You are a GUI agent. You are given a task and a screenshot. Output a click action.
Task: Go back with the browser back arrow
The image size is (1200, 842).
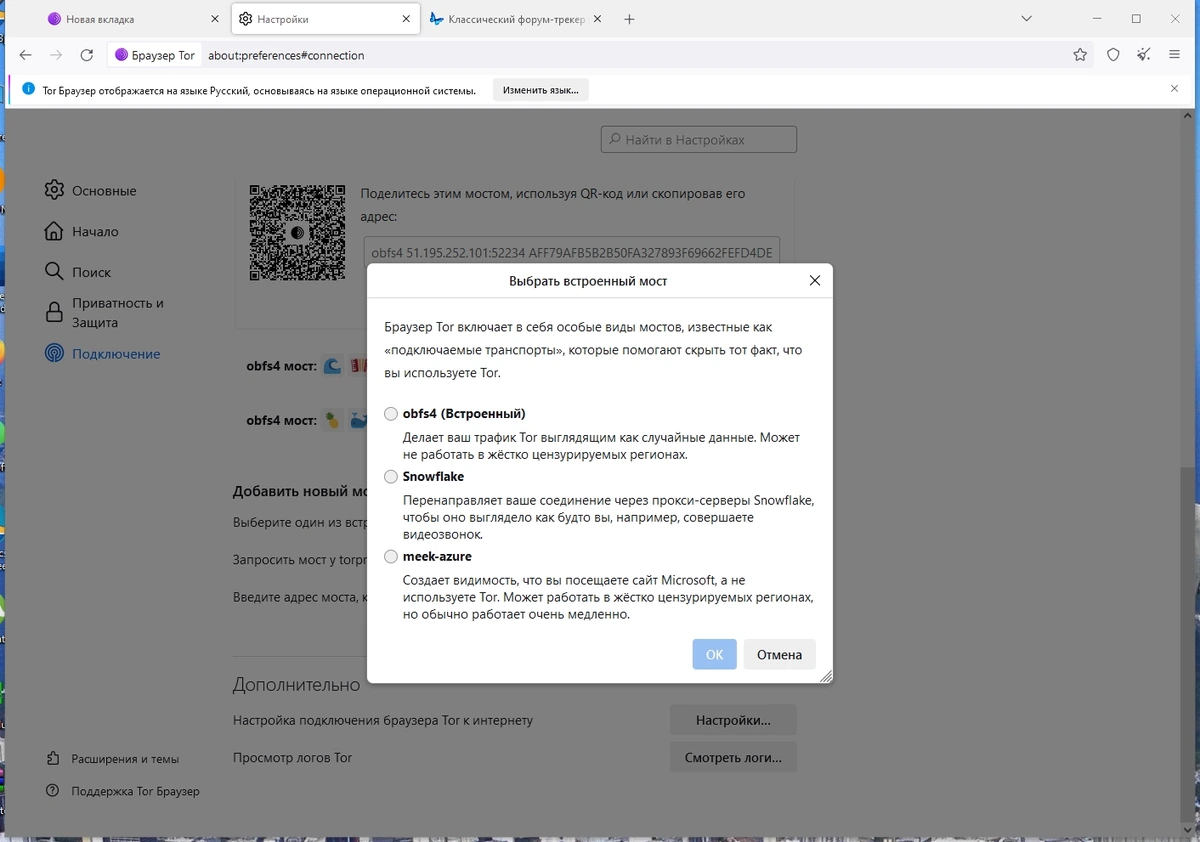(x=26, y=55)
